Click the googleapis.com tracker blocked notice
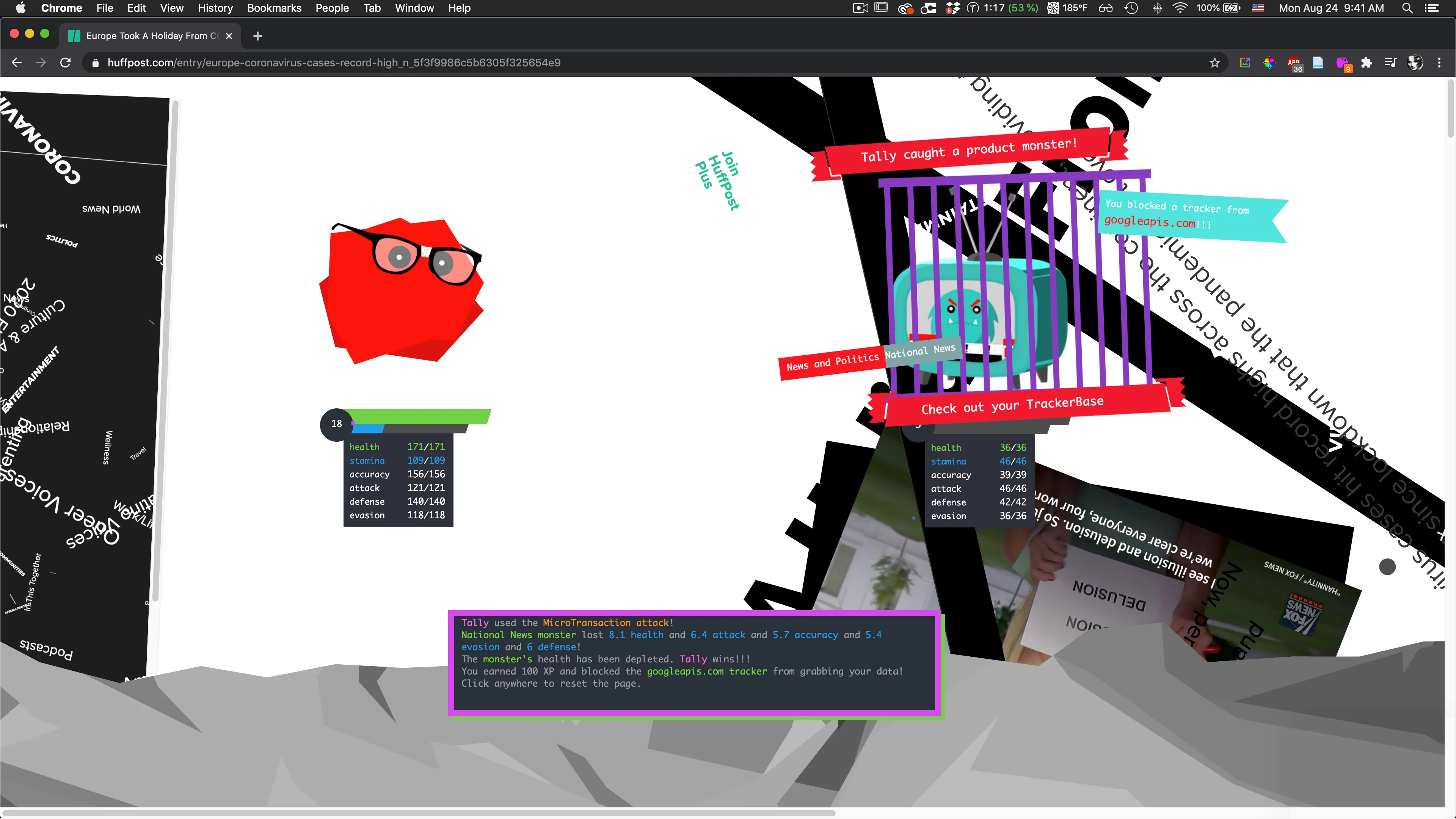 (1192, 216)
